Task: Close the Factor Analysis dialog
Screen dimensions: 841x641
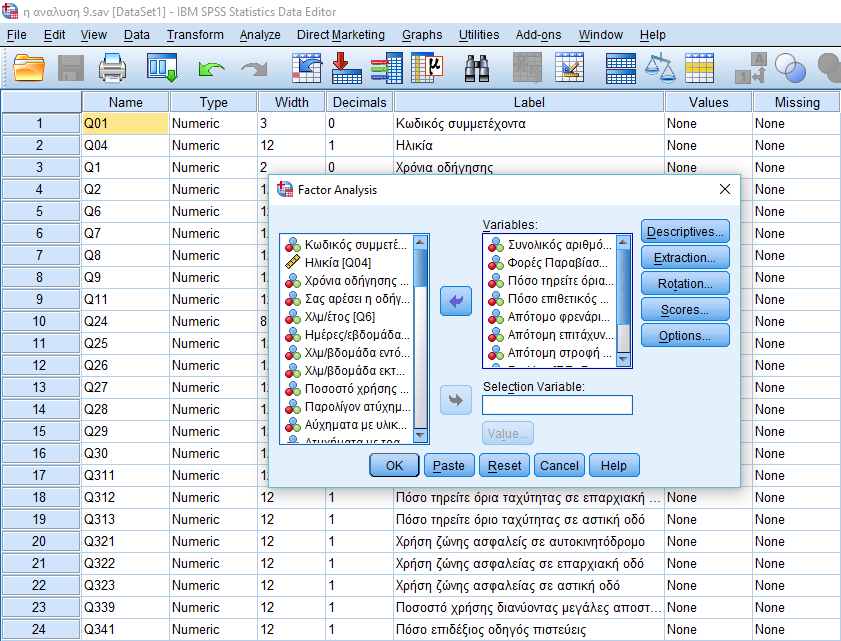Action: 725,189
